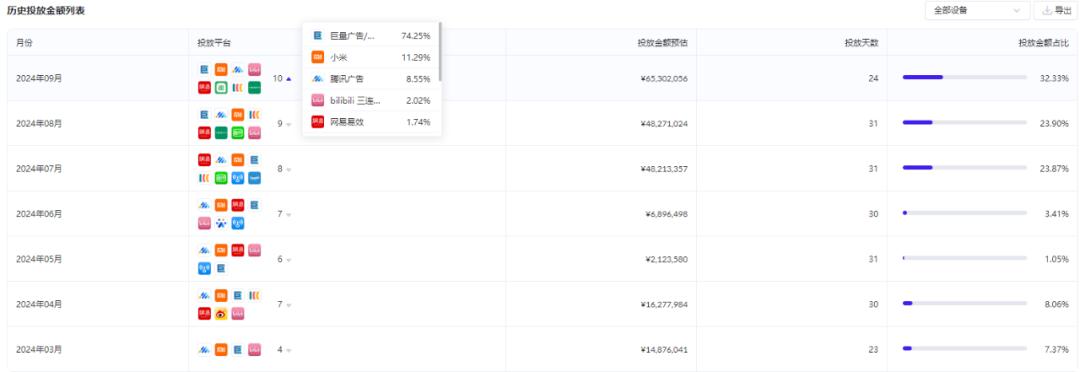Click the 投放金额预估 column header
Viewport: 1080px width, 372px height.
pyautogui.click(x=662, y=43)
